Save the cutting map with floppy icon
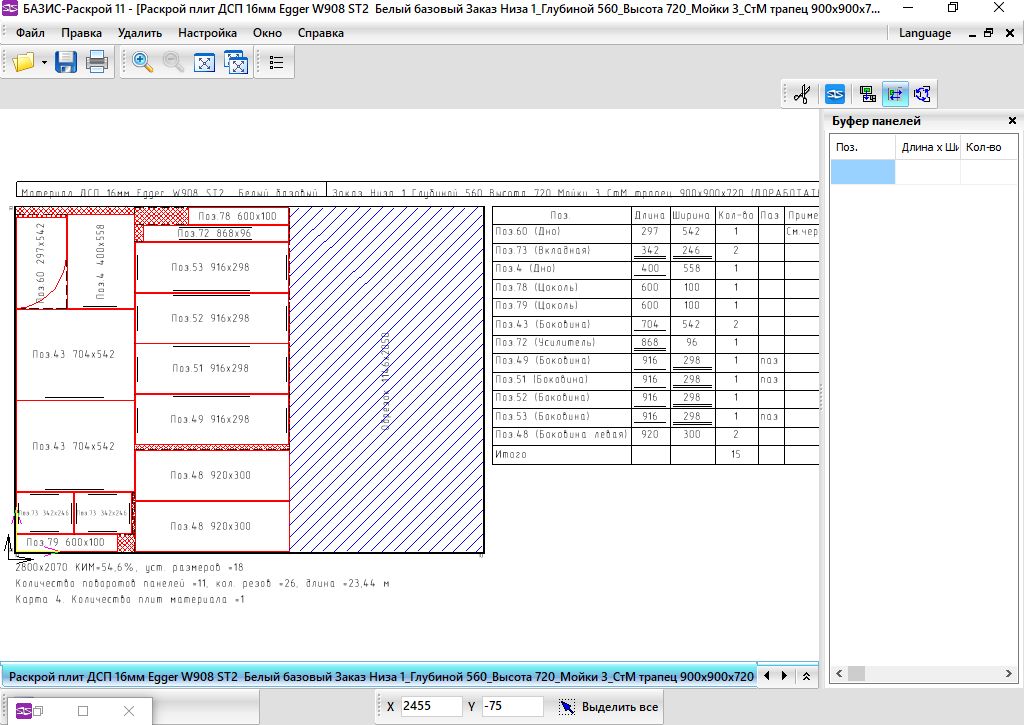 (x=66, y=62)
